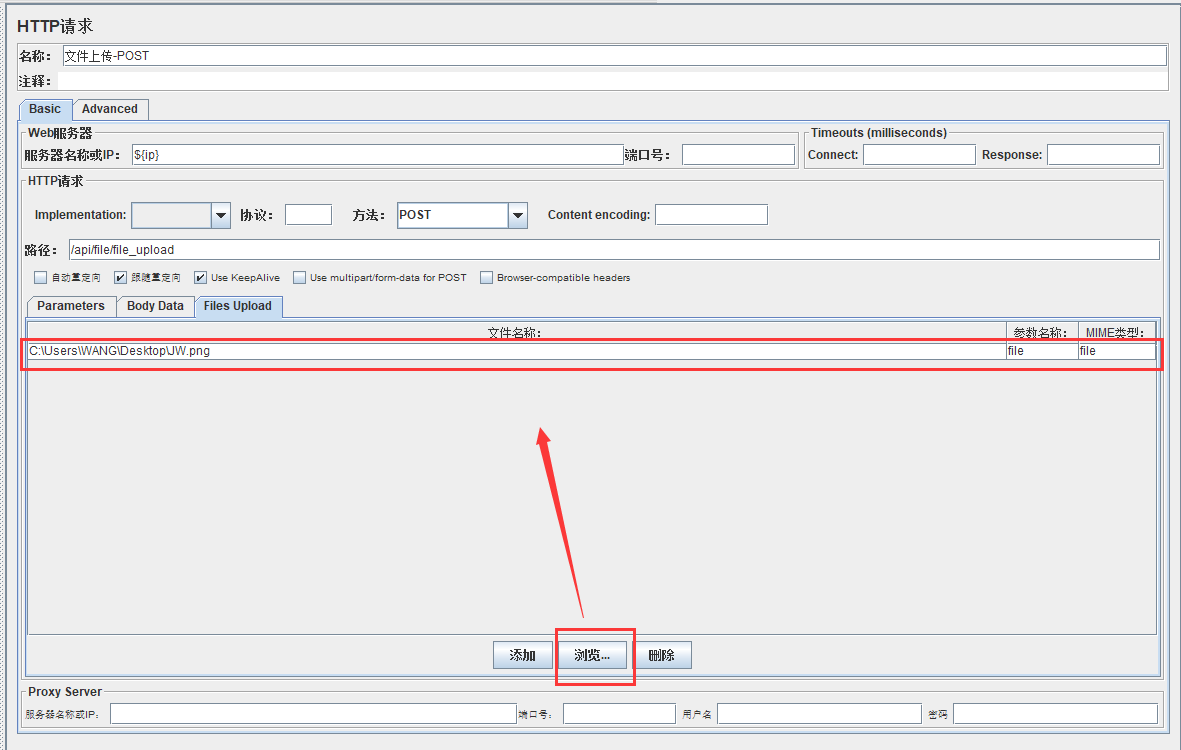Viewport: 1181px width, 750px height.
Task: Uncheck the 跟随重定向 checkbox
Action: [x=121, y=278]
